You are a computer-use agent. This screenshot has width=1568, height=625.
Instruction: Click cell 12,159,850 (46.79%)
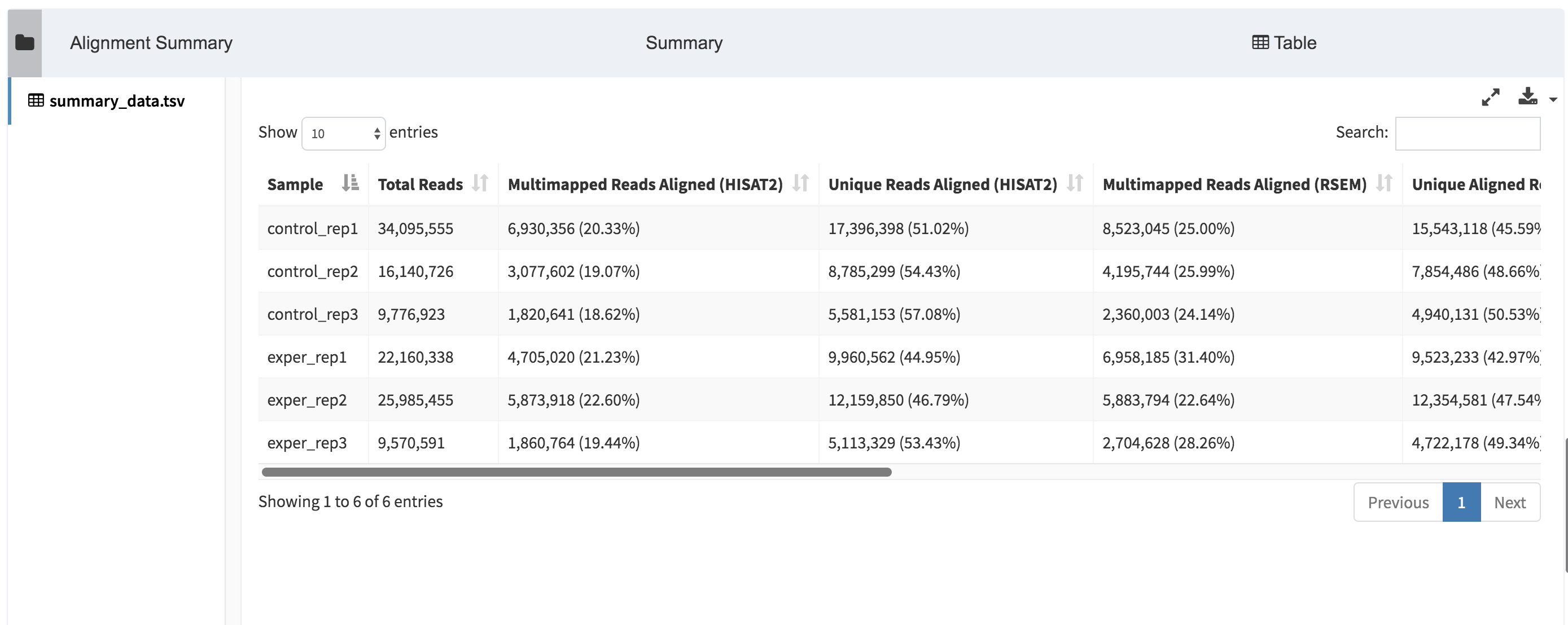[x=898, y=400]
